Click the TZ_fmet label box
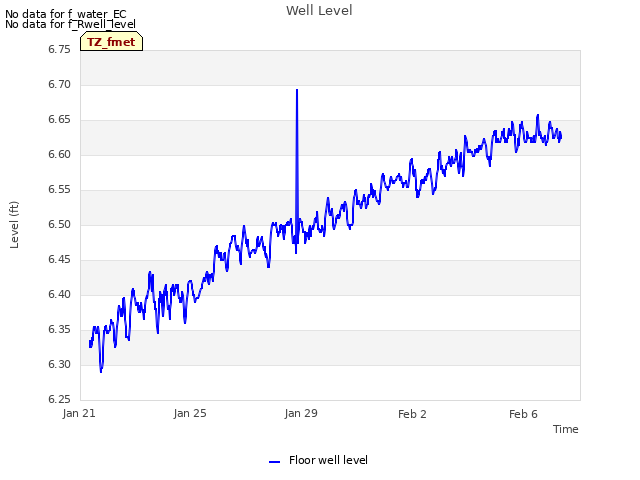This screenshot has width=640, height=480. click(x=111, y=42)
